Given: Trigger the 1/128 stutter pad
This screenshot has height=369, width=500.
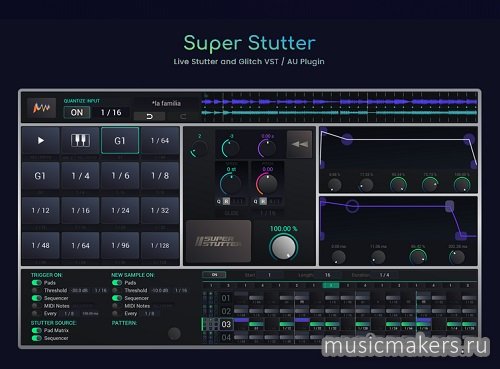Looking at the screenshot, I should [160, 245].
